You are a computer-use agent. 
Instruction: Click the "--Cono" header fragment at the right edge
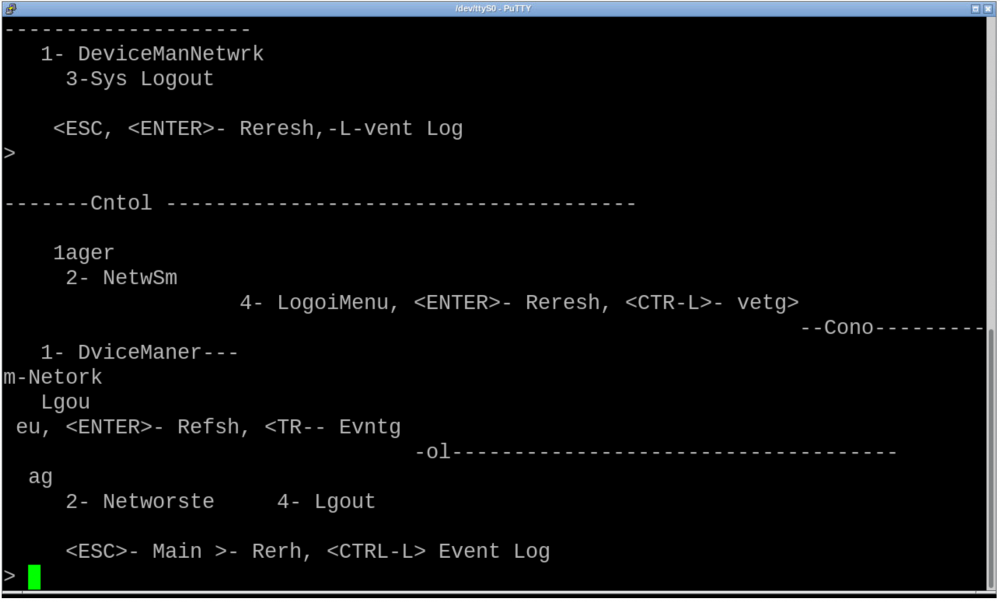[837, 327]
